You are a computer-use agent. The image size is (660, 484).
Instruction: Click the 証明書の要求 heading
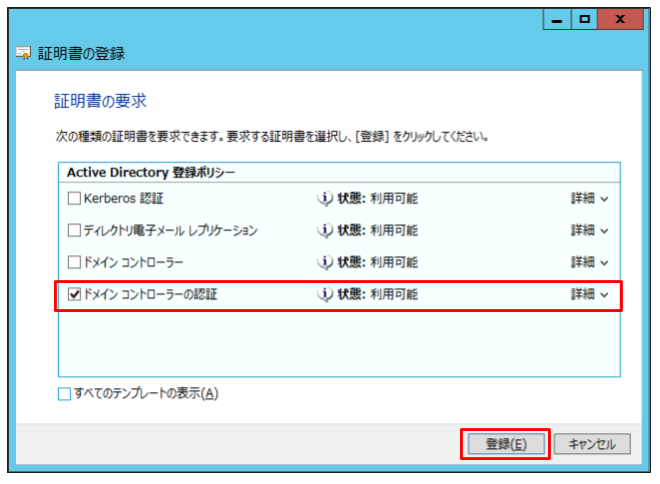[100, 101]
